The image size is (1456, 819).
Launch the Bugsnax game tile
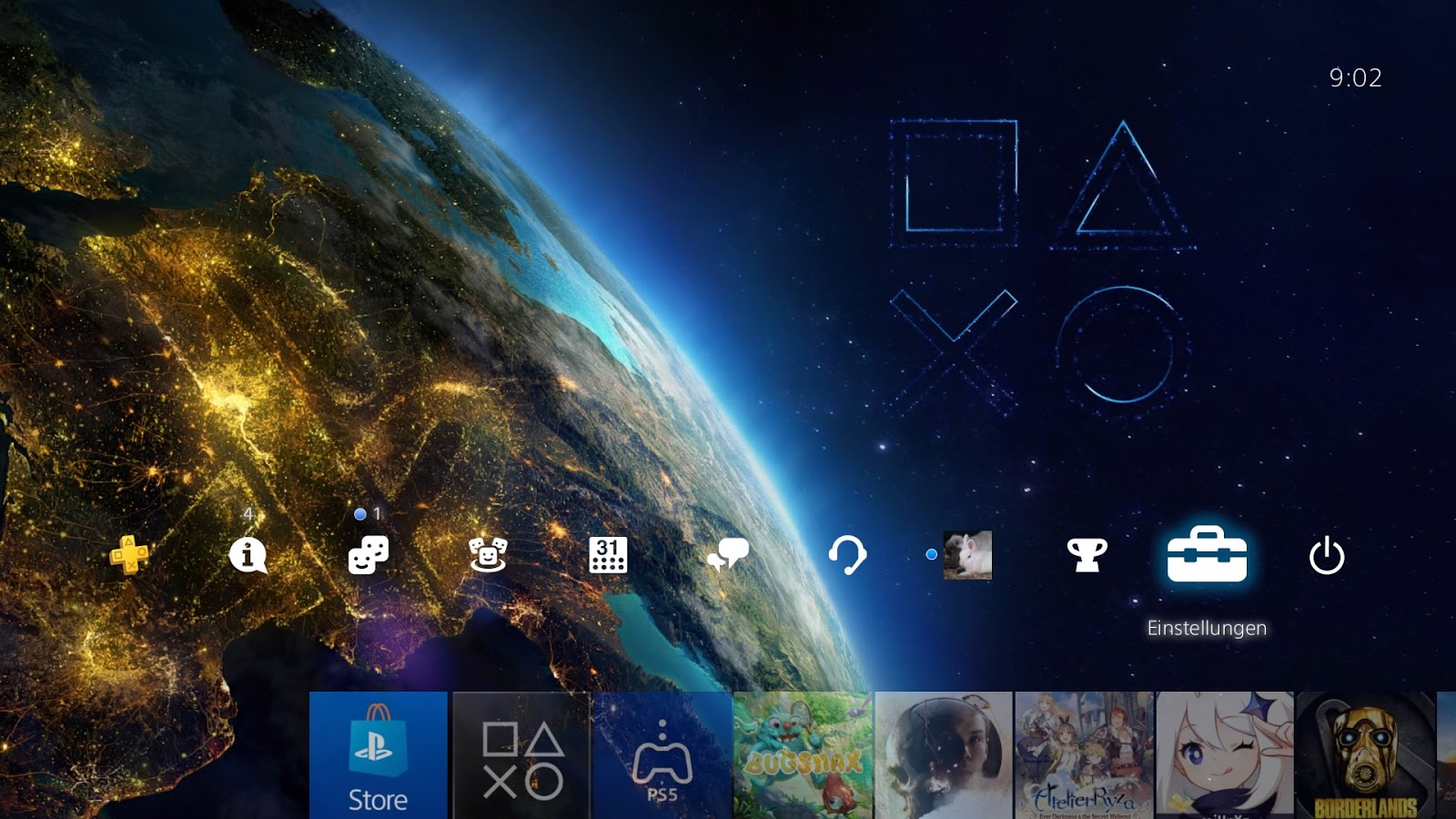[803, 755]
